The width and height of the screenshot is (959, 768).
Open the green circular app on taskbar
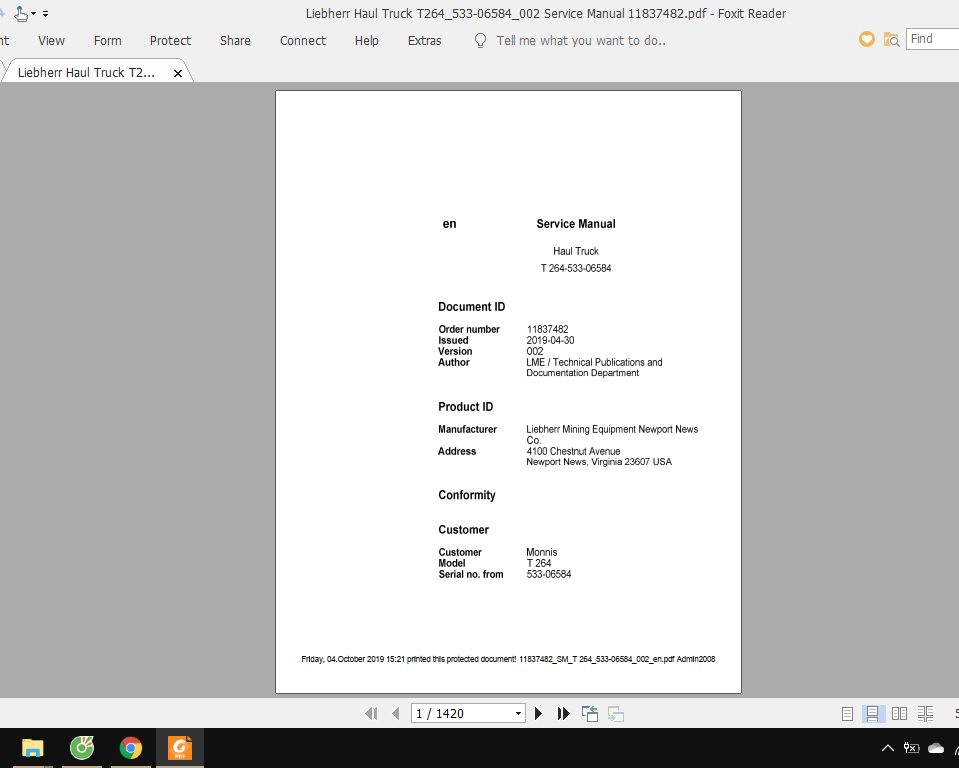tap(82, 747)
